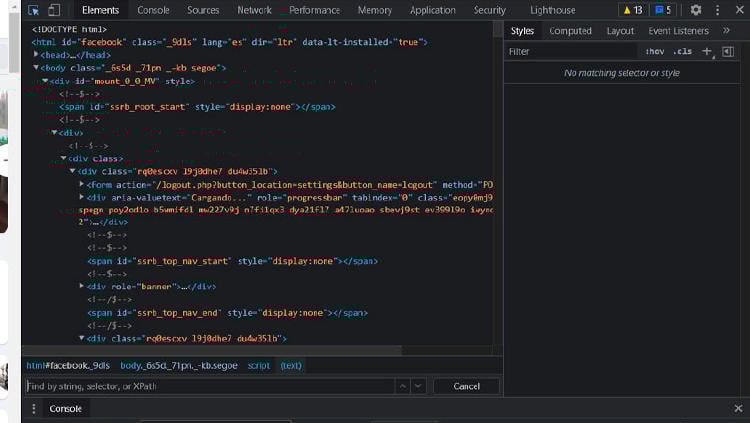Open the issues counter showing 5

(x=662, y=10)
